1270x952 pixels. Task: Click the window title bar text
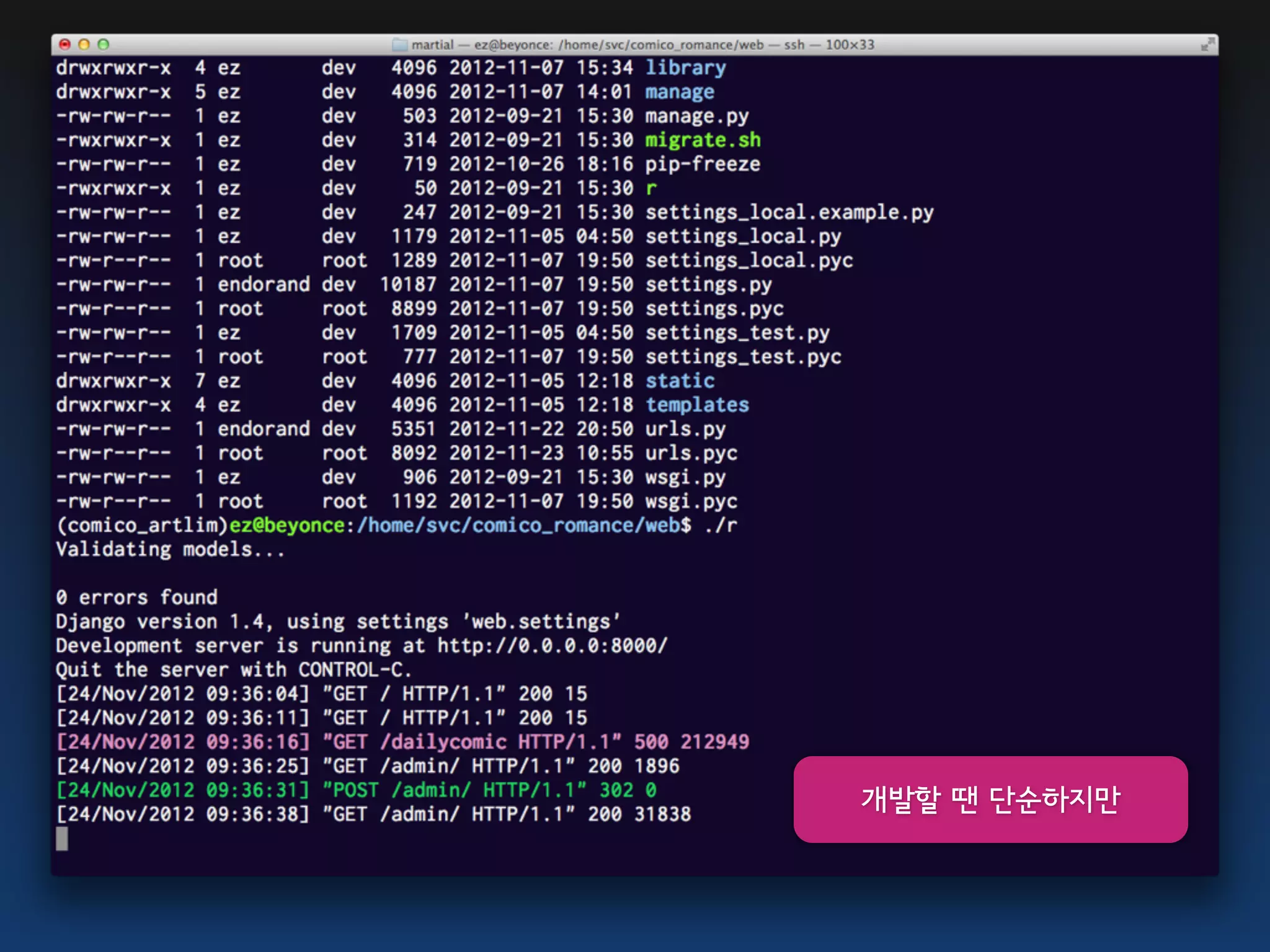pos(642,45)
